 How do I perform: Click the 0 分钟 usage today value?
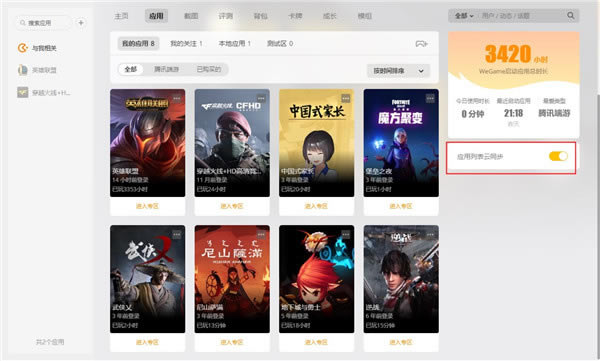[473, 114]
